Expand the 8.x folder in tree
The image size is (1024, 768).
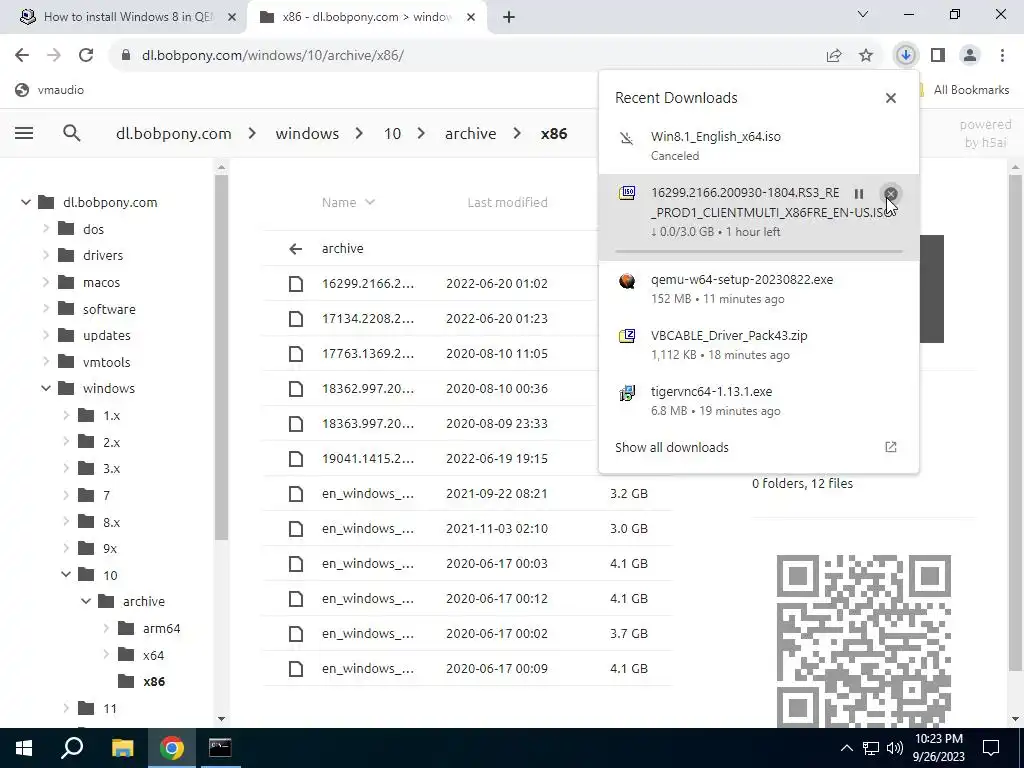[66, 522]
